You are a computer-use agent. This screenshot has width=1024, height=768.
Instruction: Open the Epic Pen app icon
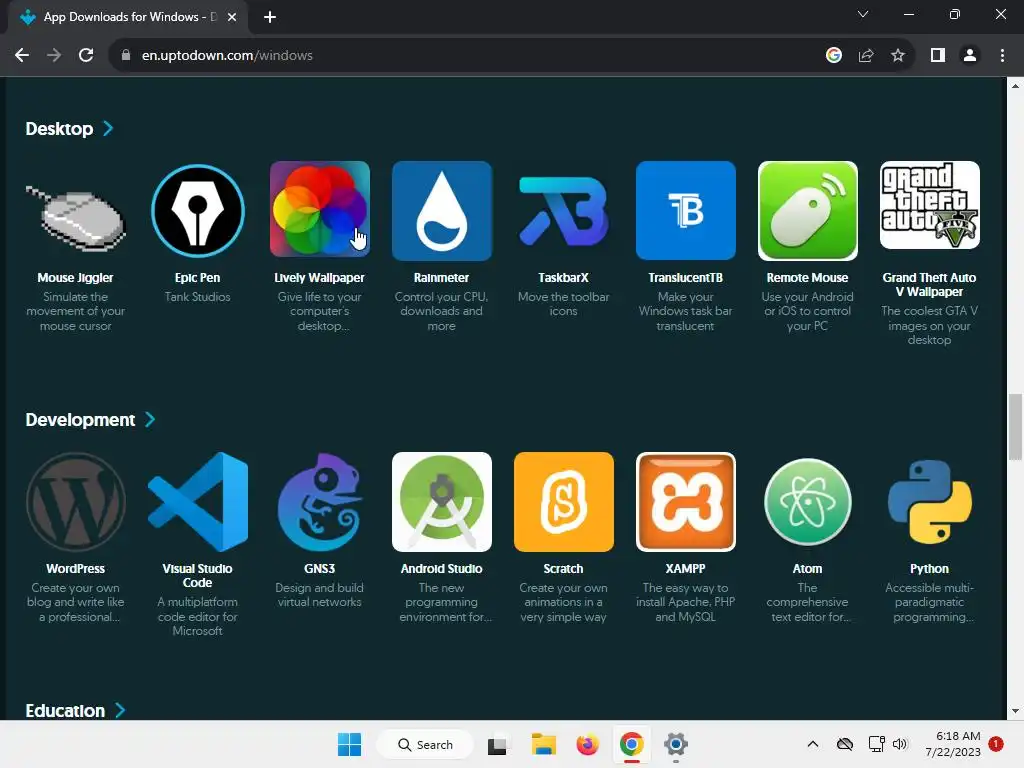(x=198, y=211)
